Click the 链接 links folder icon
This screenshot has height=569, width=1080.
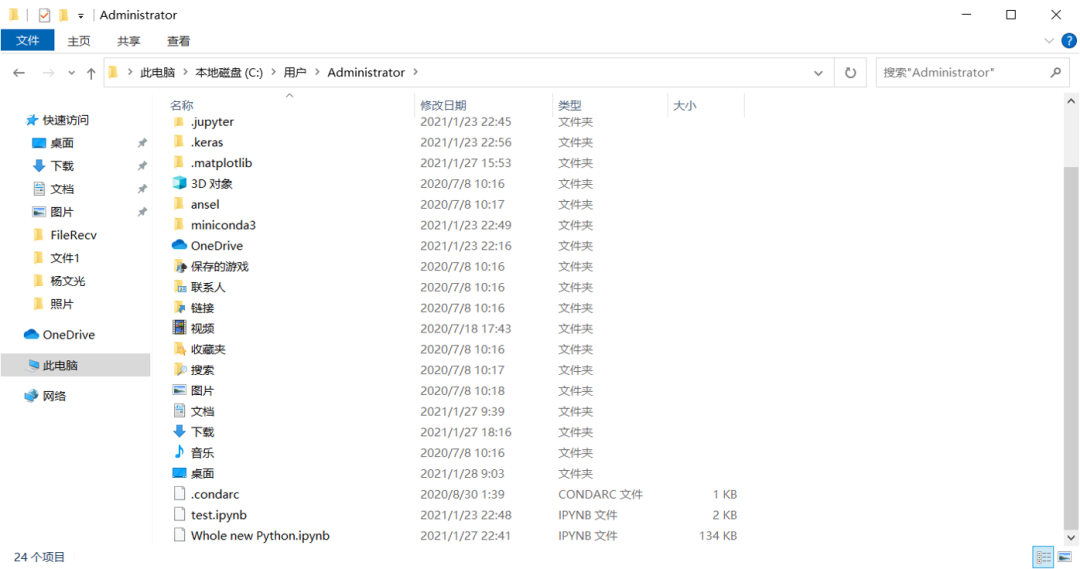pyautogui.click(x=179, y=307)
